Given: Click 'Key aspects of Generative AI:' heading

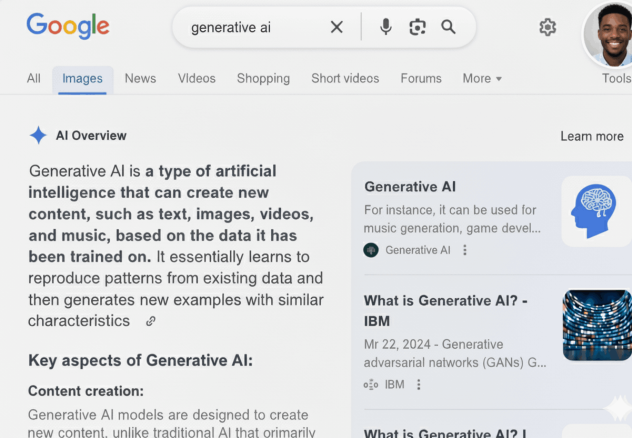Looking at the screenshot, I should pos(140,360).
